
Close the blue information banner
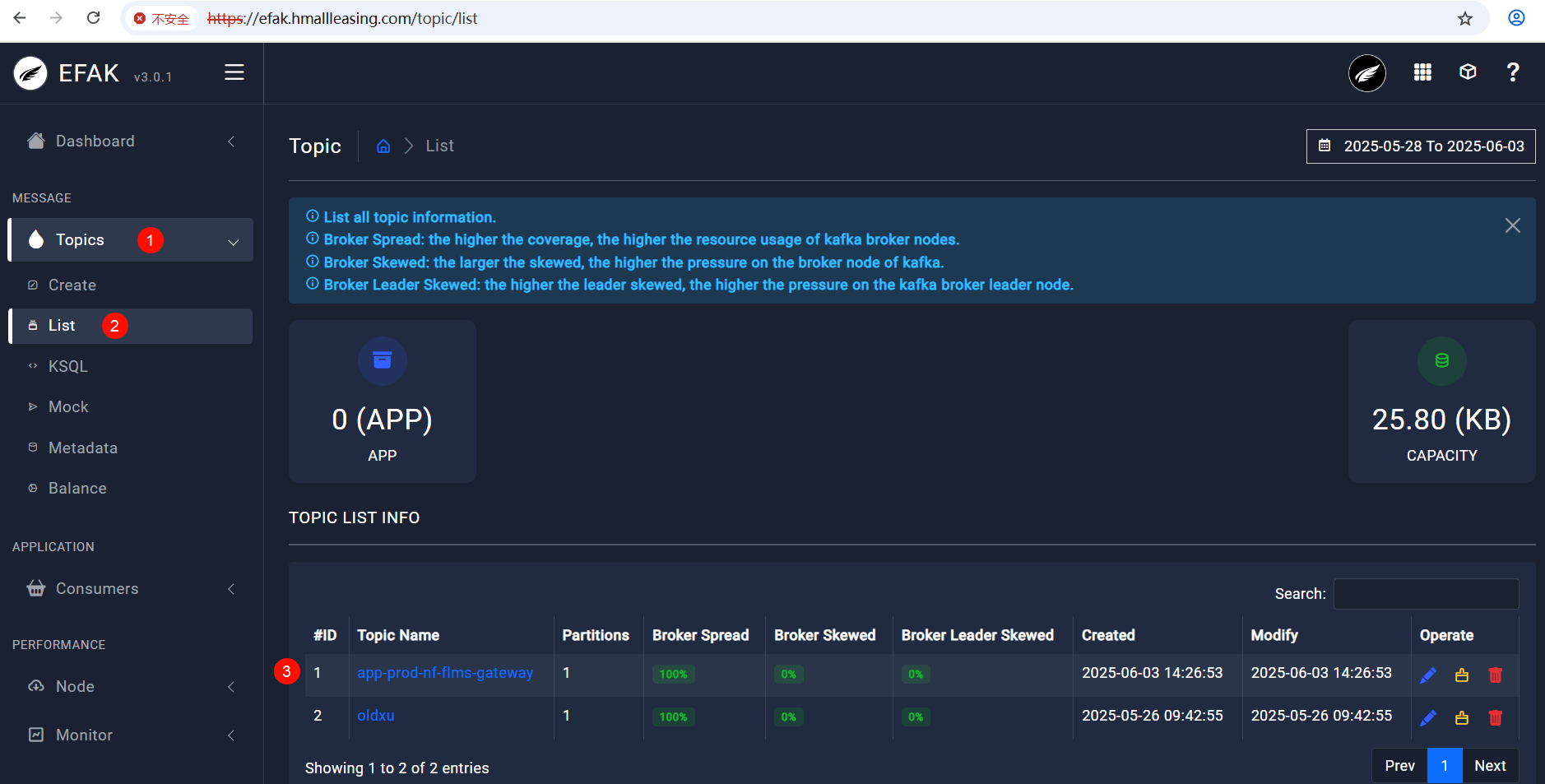pyautogui.click(x=1512, y=225)
